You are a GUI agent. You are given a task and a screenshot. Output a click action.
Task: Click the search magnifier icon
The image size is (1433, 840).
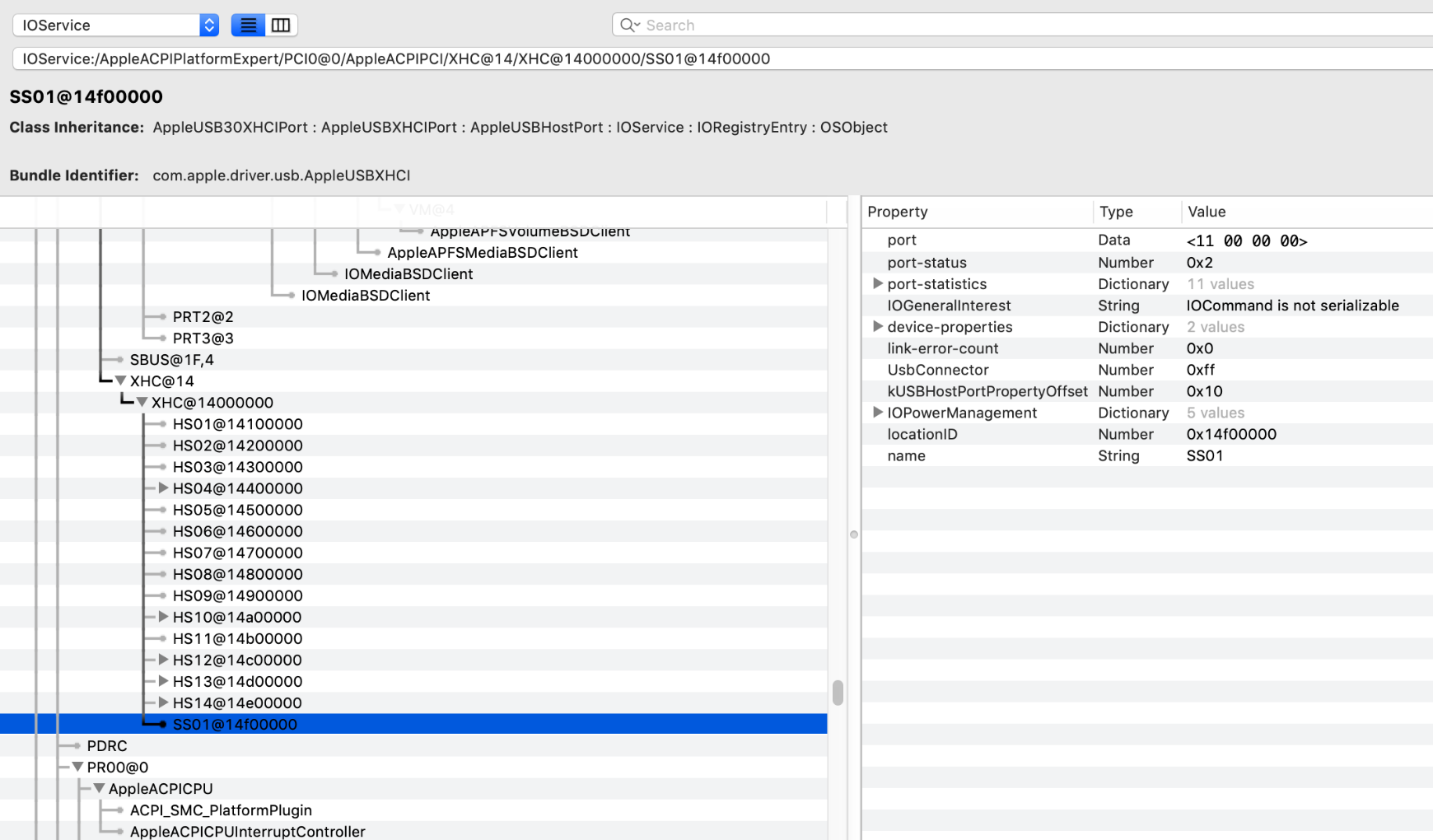tap(628, 26)
